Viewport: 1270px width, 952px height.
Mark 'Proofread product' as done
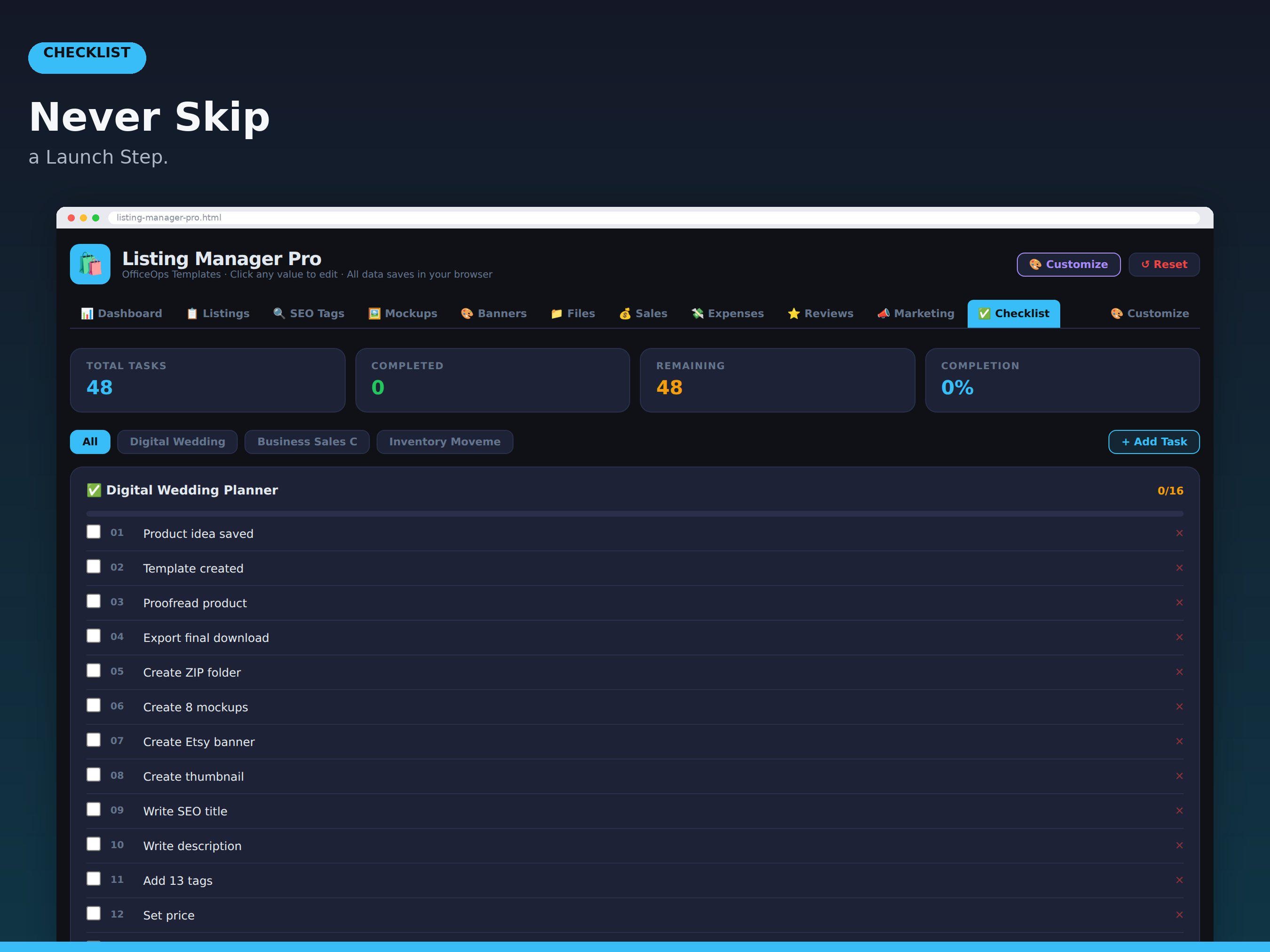click(x=94, y=601)
